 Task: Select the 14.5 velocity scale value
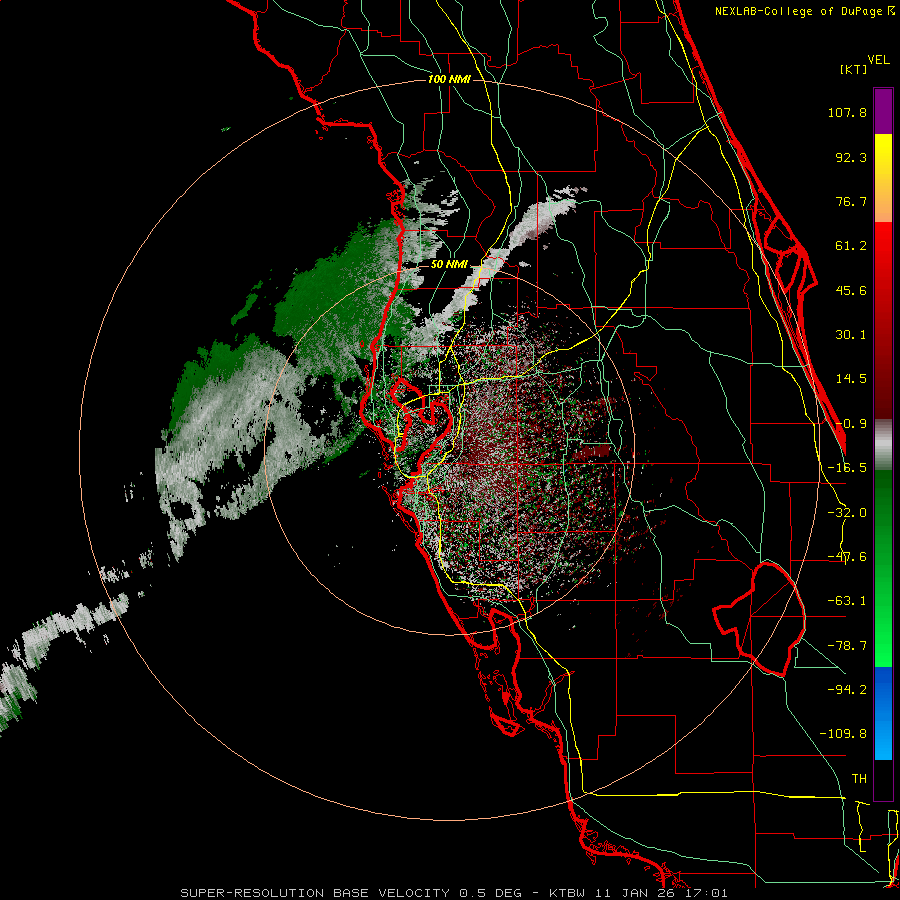851,379
